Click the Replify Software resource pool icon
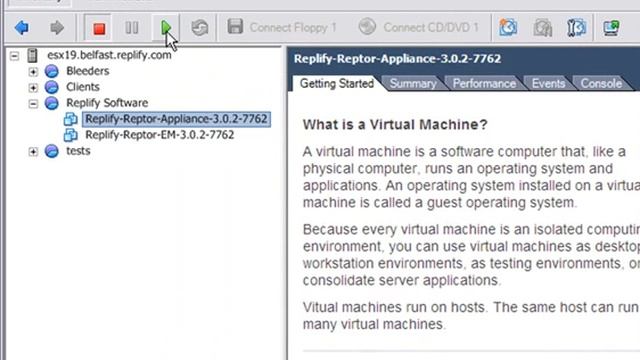Screen dimensions: 640x360 [x=51, y=103]
